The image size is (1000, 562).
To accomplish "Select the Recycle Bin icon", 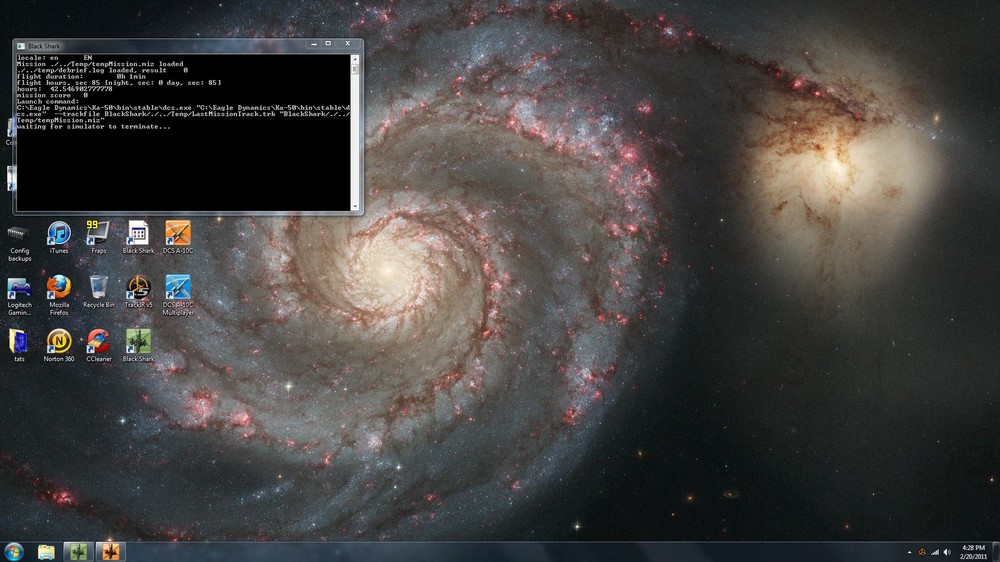I will pyautogui.click(x=98, y=292).
